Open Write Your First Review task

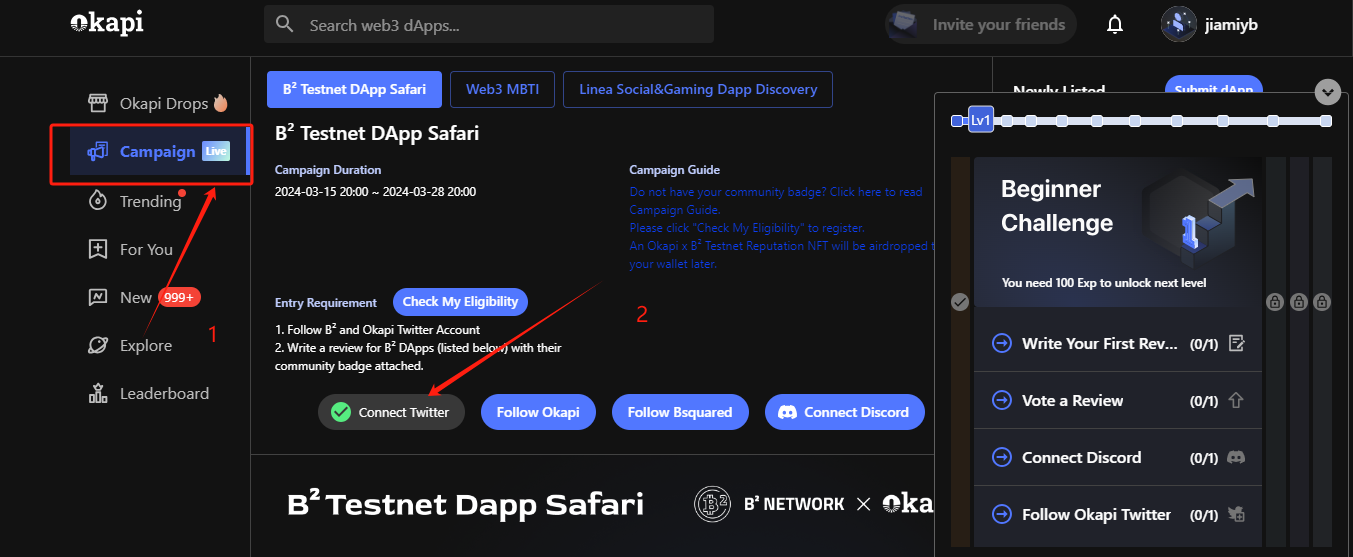(1118, 343)
